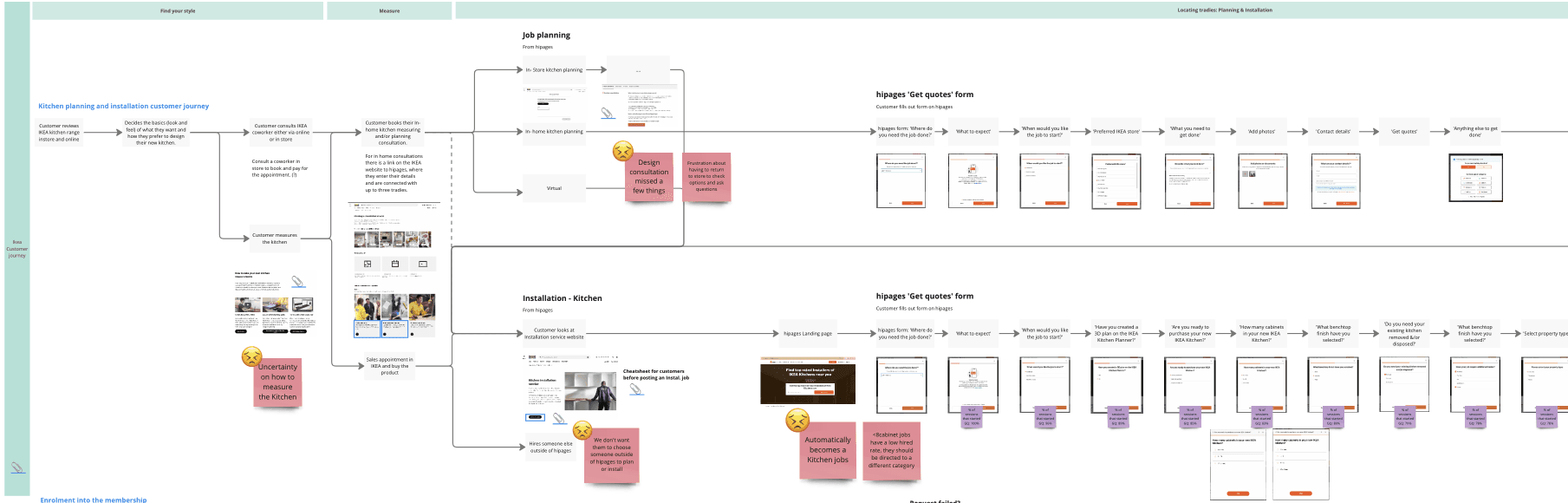The width and height of the screenshot is (1568, 503).
Task: Select 'Customer looks at installation service website' box
Action: (x=554, y=333)
